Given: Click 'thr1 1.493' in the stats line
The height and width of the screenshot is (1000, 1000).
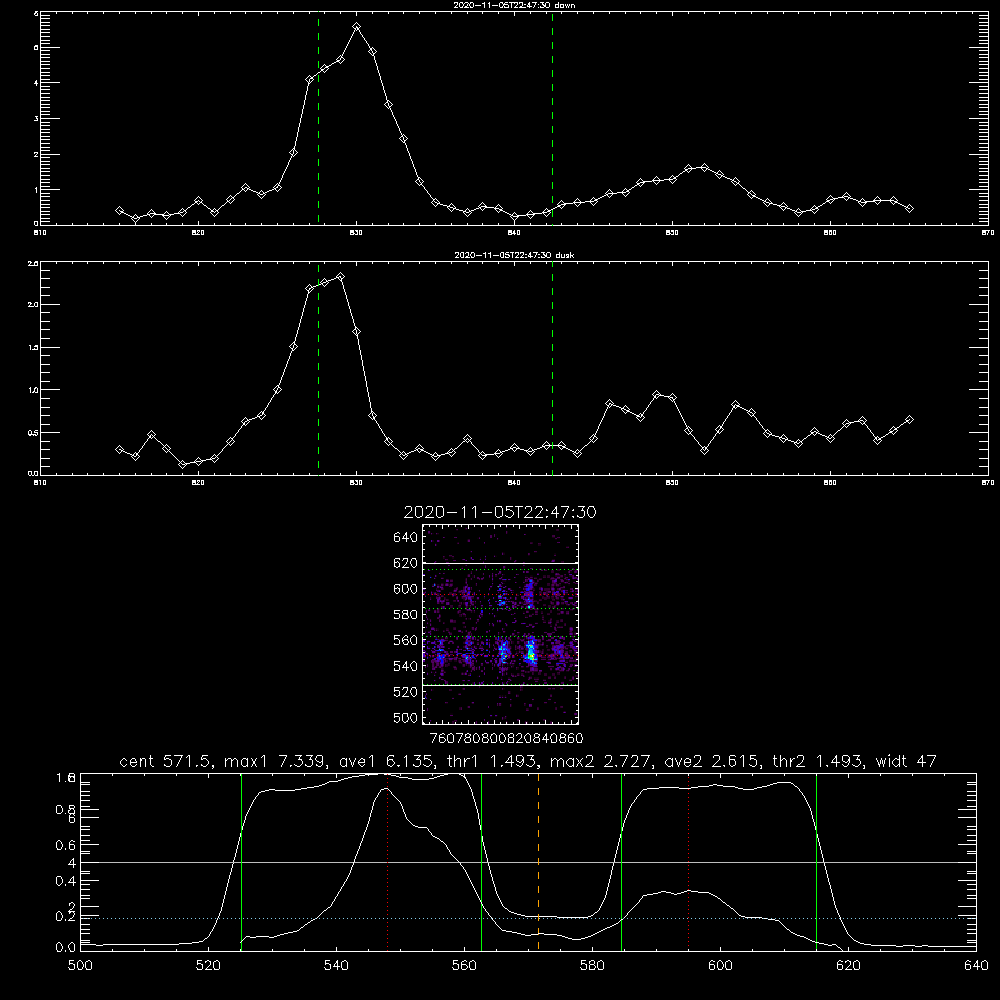Looking at the screenshot, I should [491, 761].
